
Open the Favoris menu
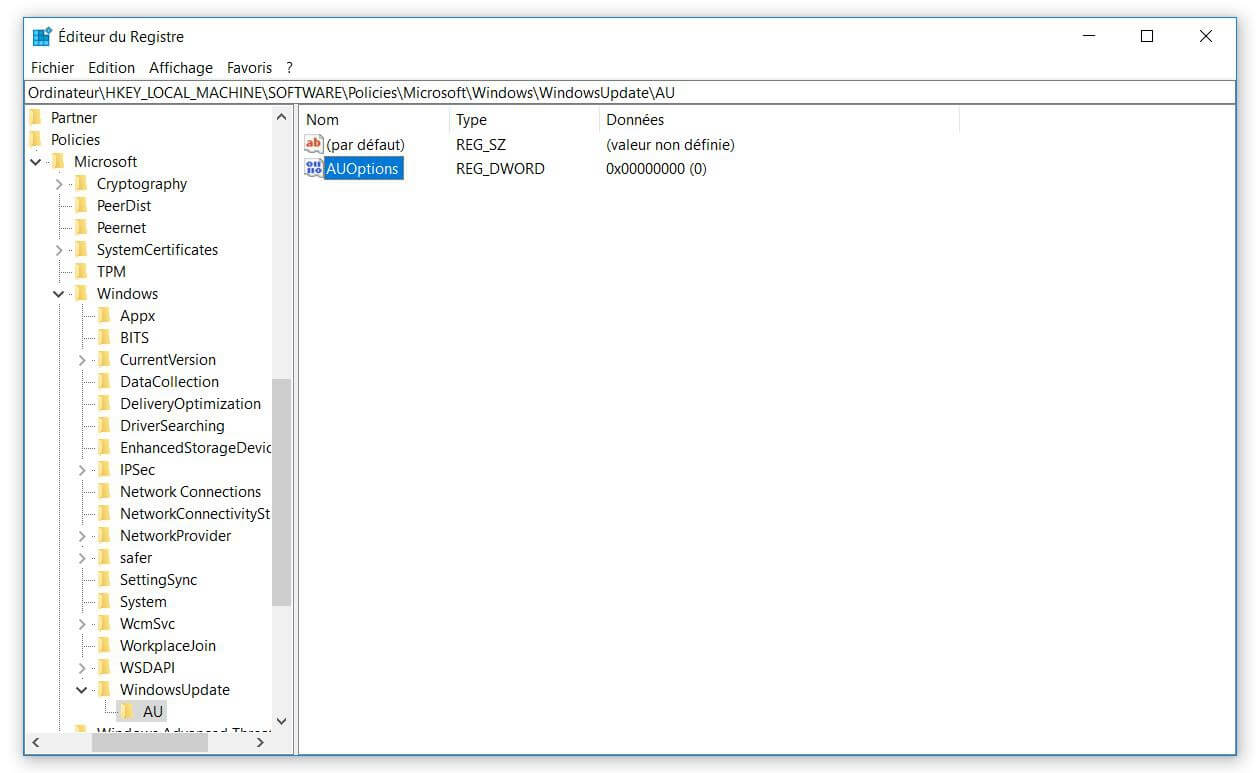pos(249,68)
